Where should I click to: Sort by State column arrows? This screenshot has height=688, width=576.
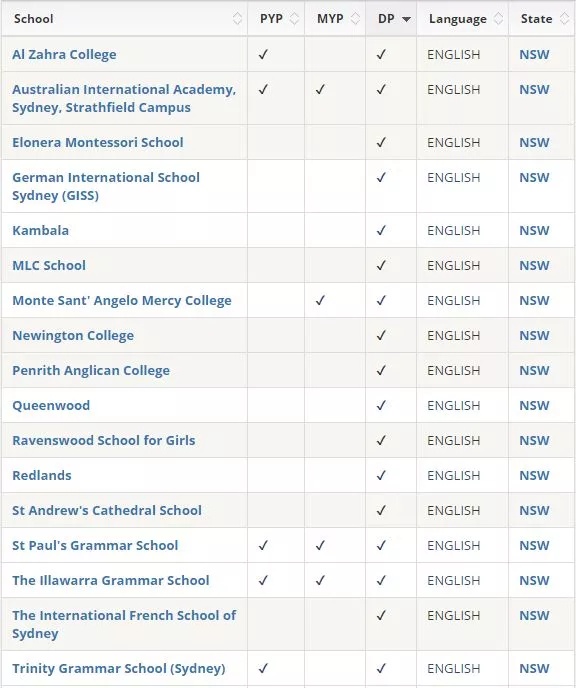[565, 19]
